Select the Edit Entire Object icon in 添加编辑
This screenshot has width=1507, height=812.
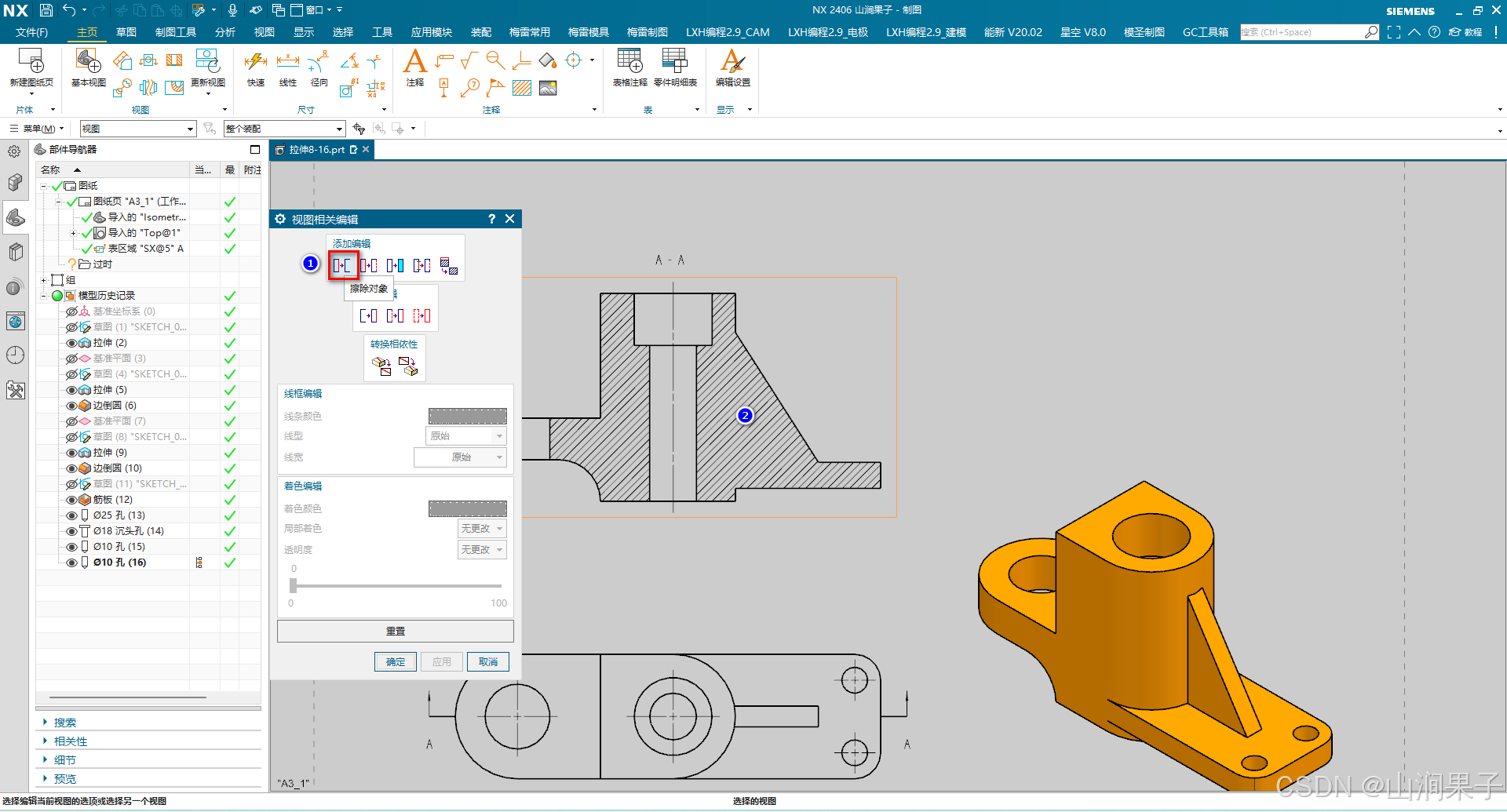pos(369,265)
